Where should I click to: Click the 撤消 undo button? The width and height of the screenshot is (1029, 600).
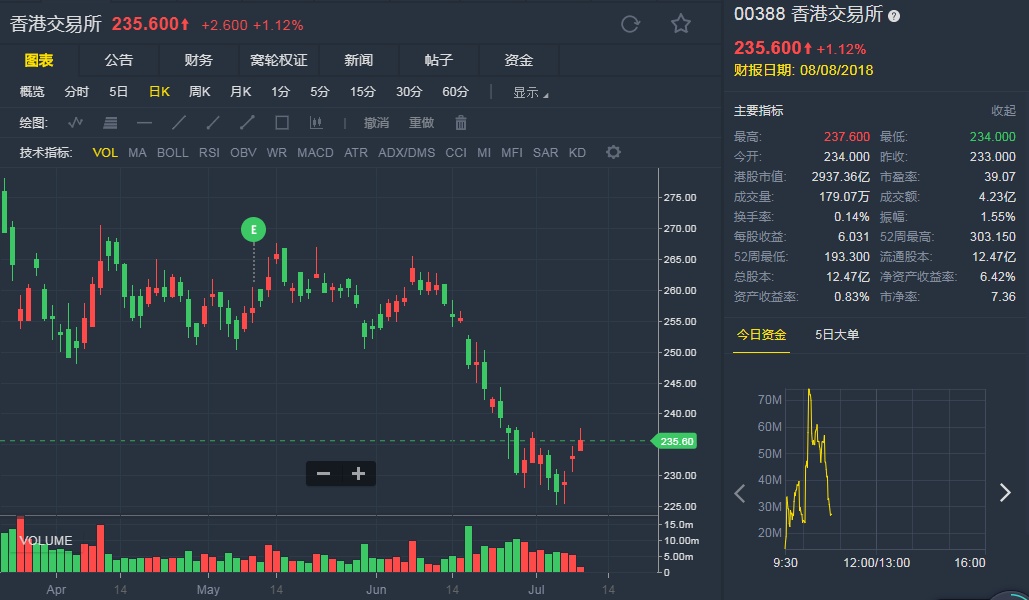[x=376, y=123]
